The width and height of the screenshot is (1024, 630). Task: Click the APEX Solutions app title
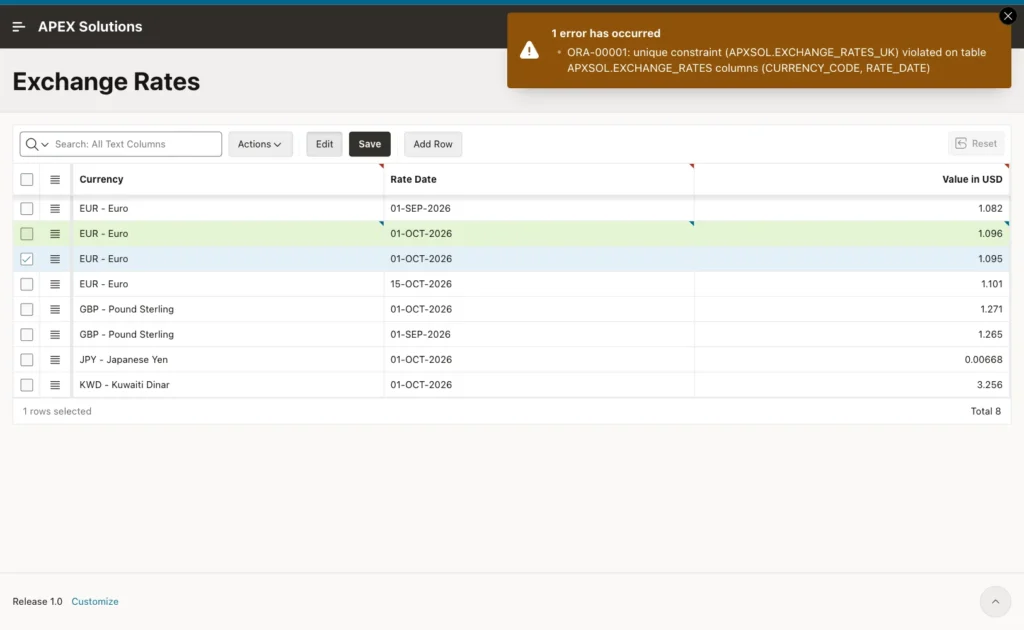(x=90, y=27)
